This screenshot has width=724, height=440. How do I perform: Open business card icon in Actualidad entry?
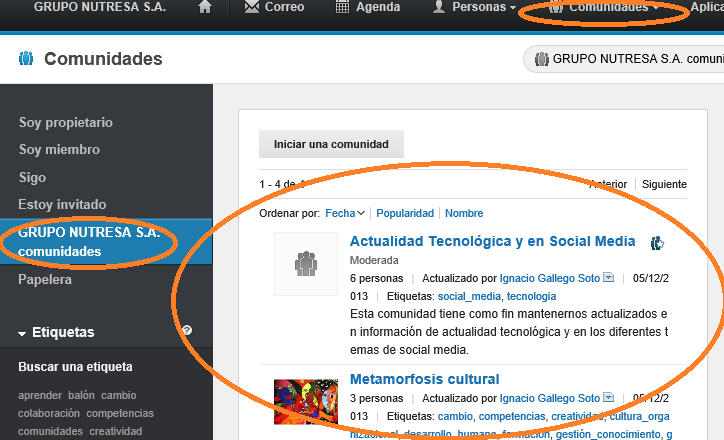click(x=609, y=277)
